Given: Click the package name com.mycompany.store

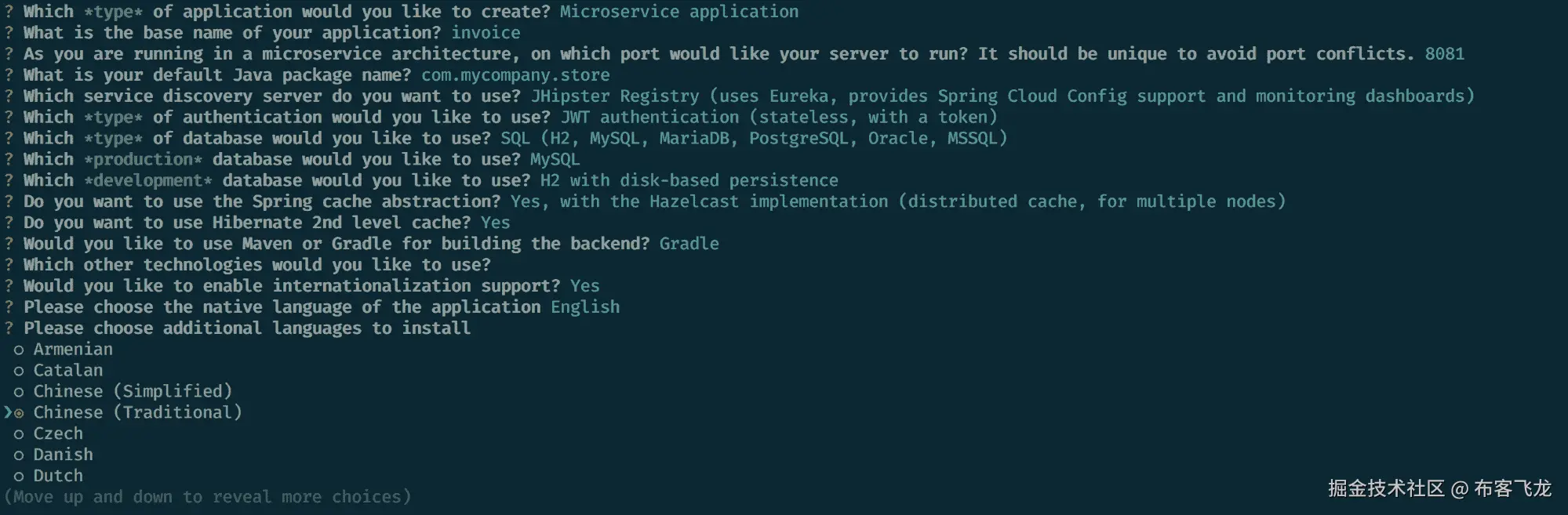Looking at the screenshot, I should coord(515,75).
